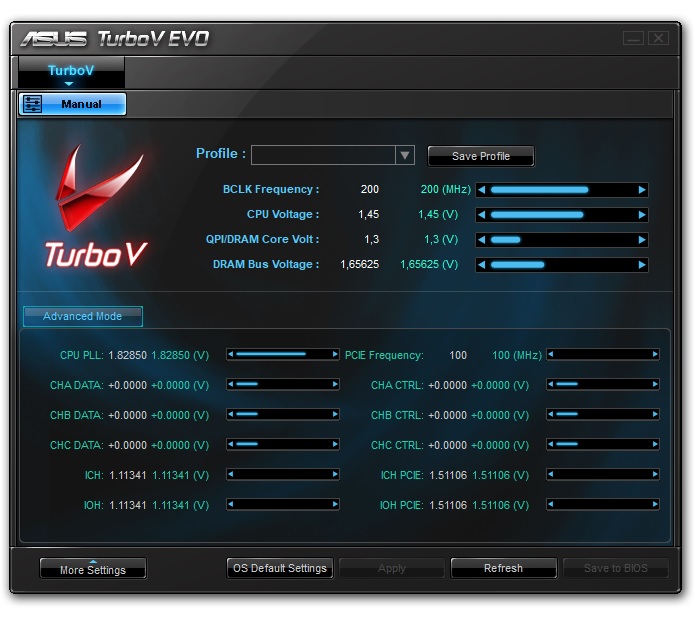Increase CHA CTRL voltage right arrow
695x619 pixels.
pyautogui.click(x=655, y=384)
